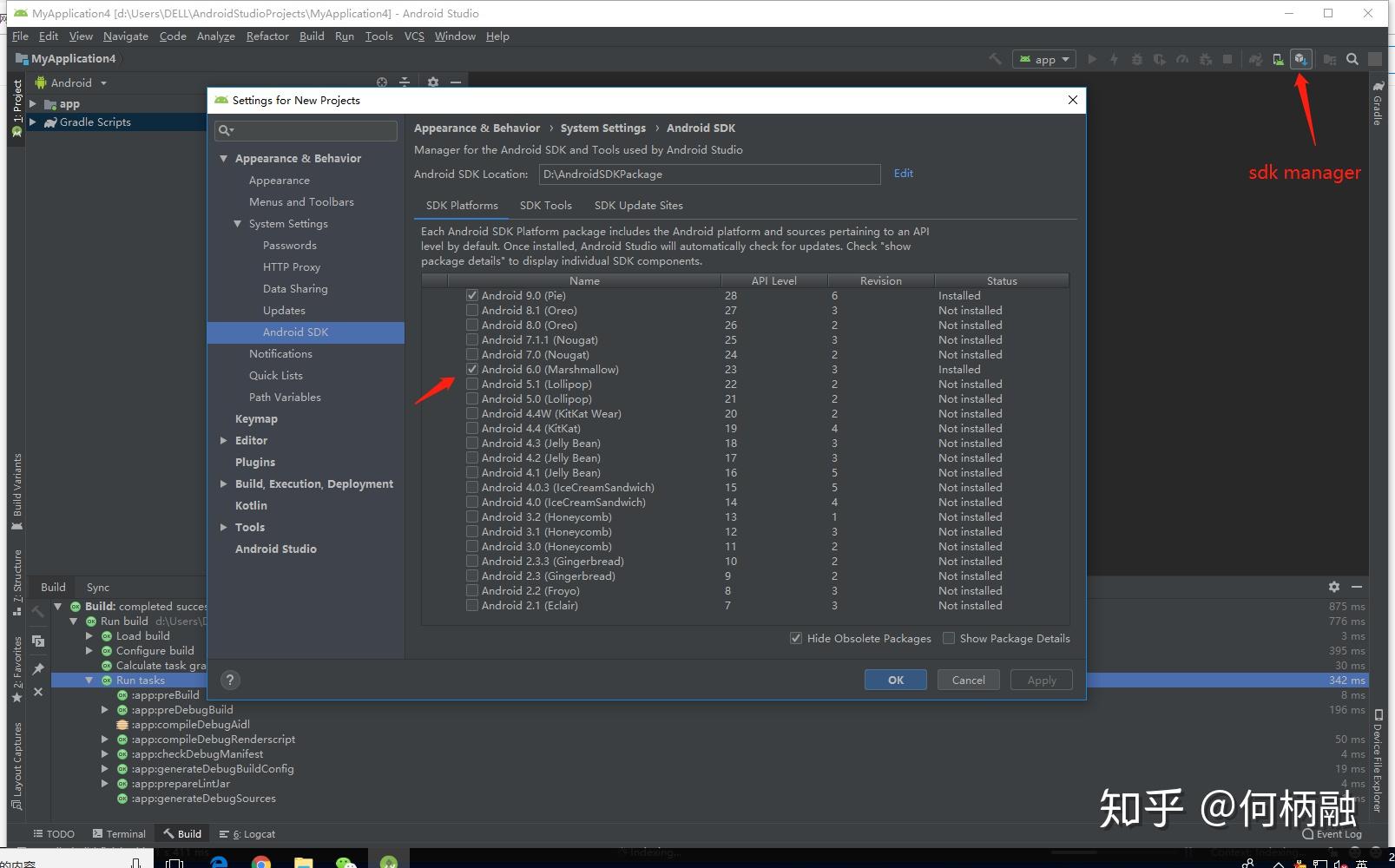Image resolution: width=1395 pixels, height=868 pixels.
Task: Click the settings search input field
Action: coord(306,130)
